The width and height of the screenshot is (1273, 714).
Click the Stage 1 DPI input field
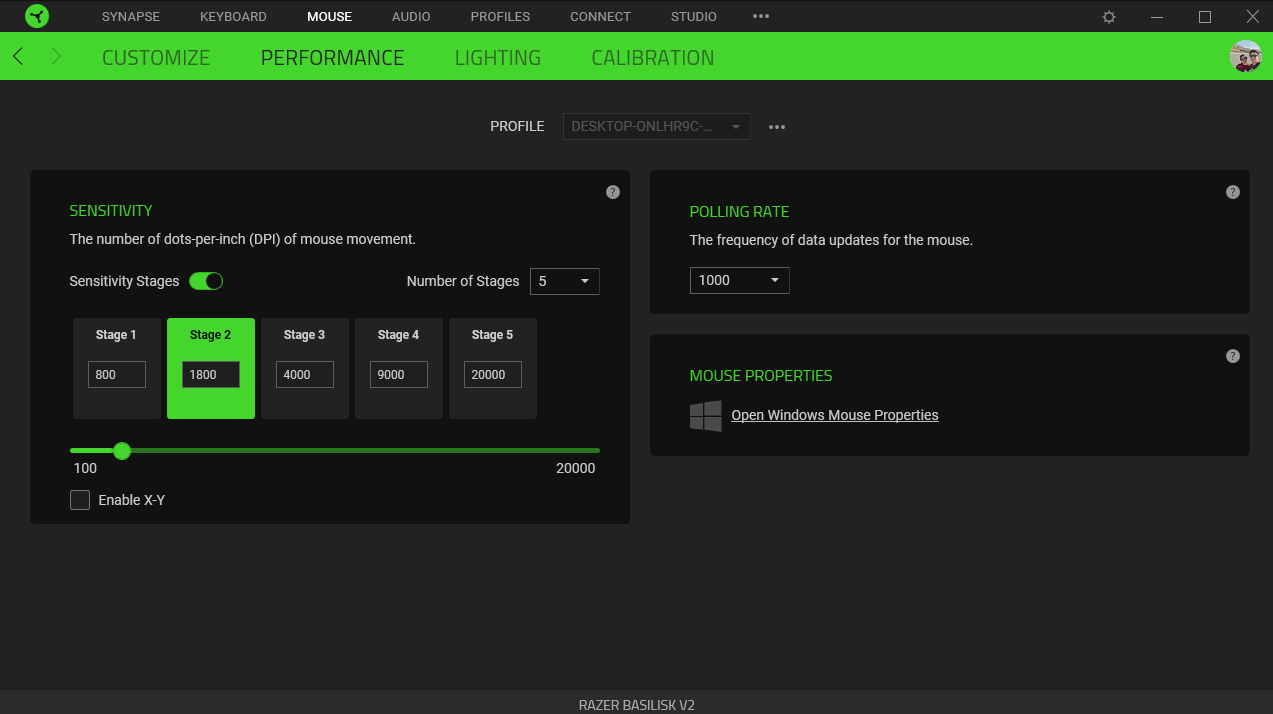pyautogui.click(x=117, y=375)
